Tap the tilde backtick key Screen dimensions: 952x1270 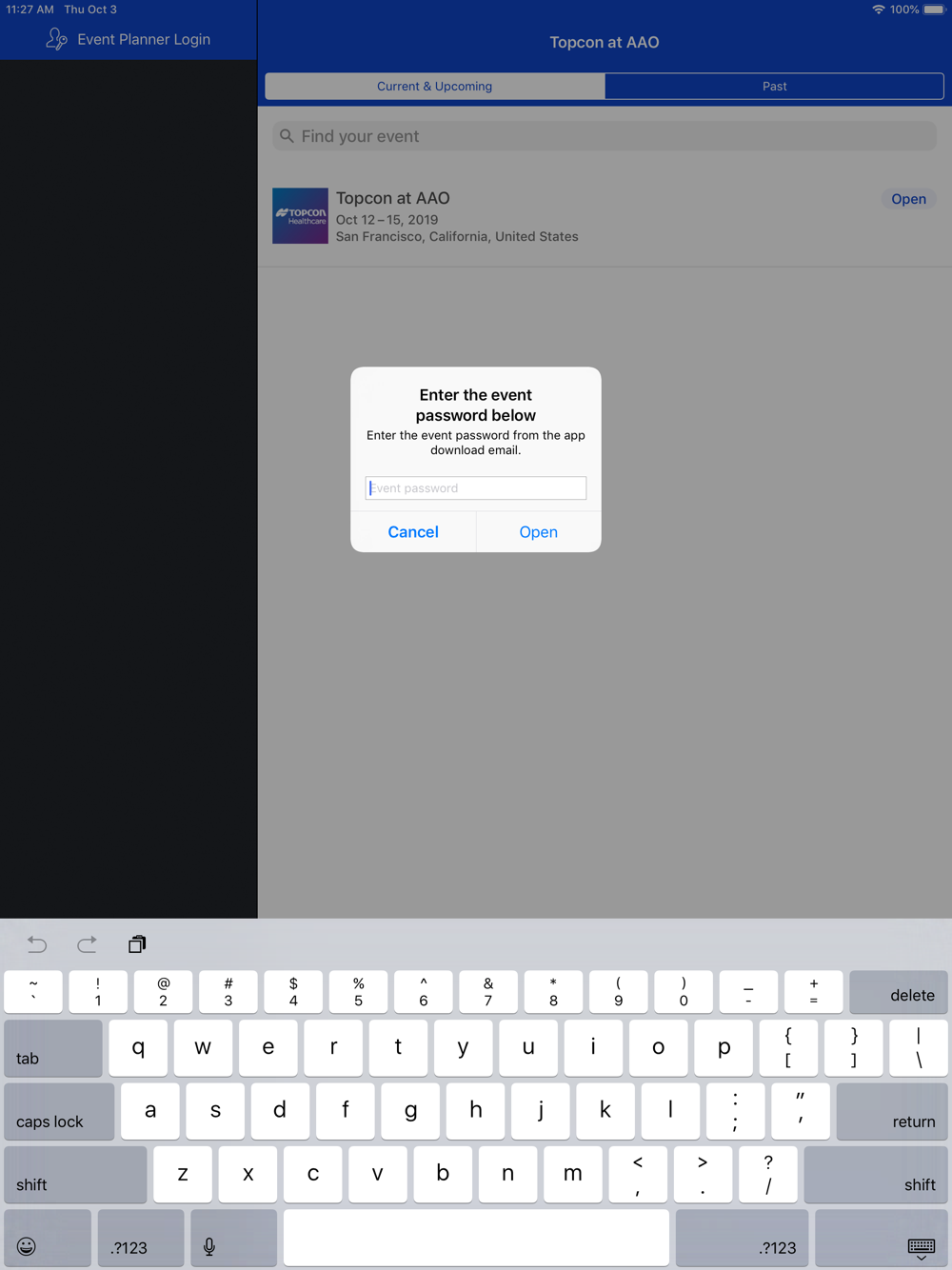33,992
